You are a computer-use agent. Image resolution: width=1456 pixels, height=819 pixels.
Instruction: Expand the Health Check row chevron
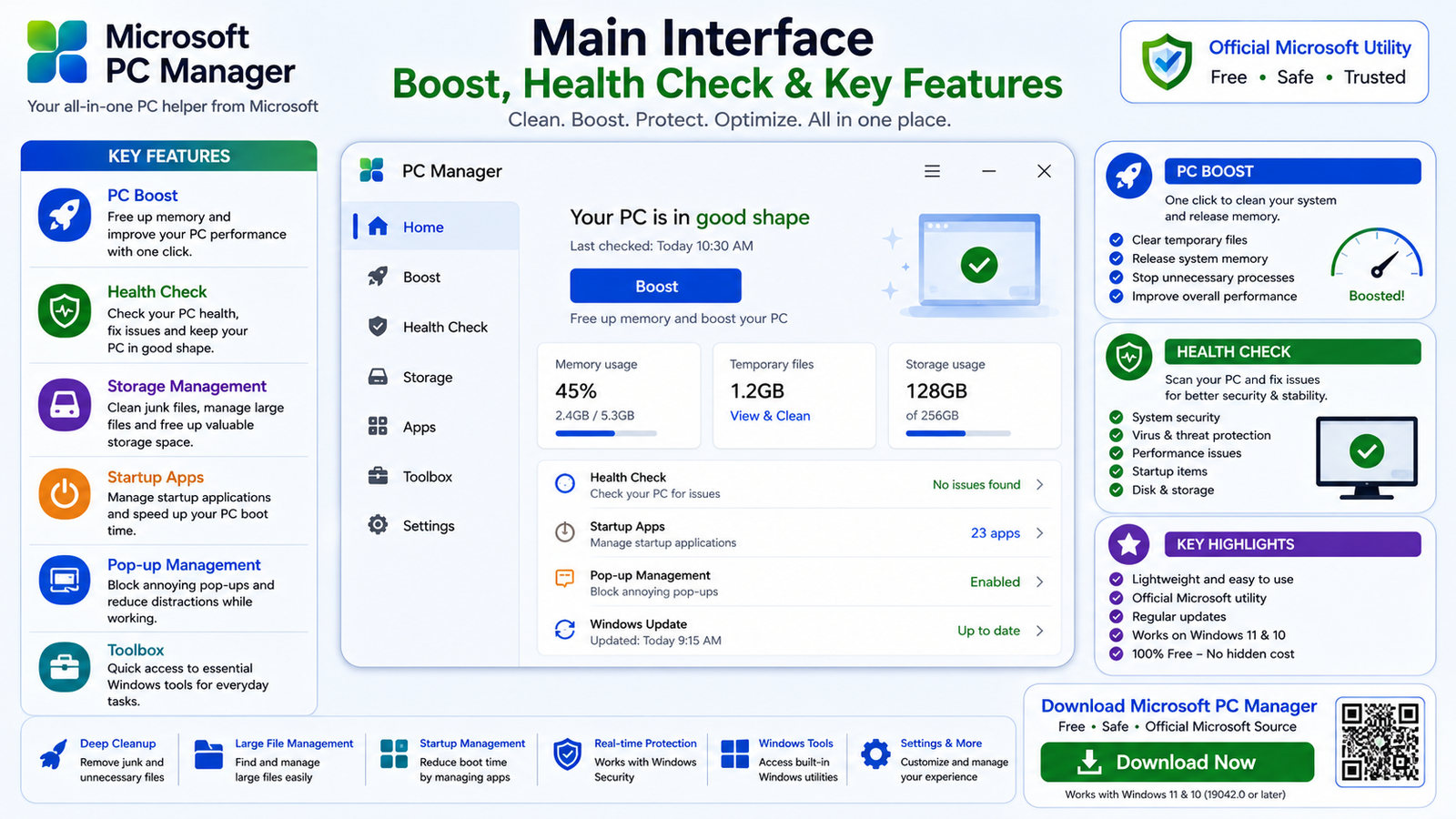1040,484
